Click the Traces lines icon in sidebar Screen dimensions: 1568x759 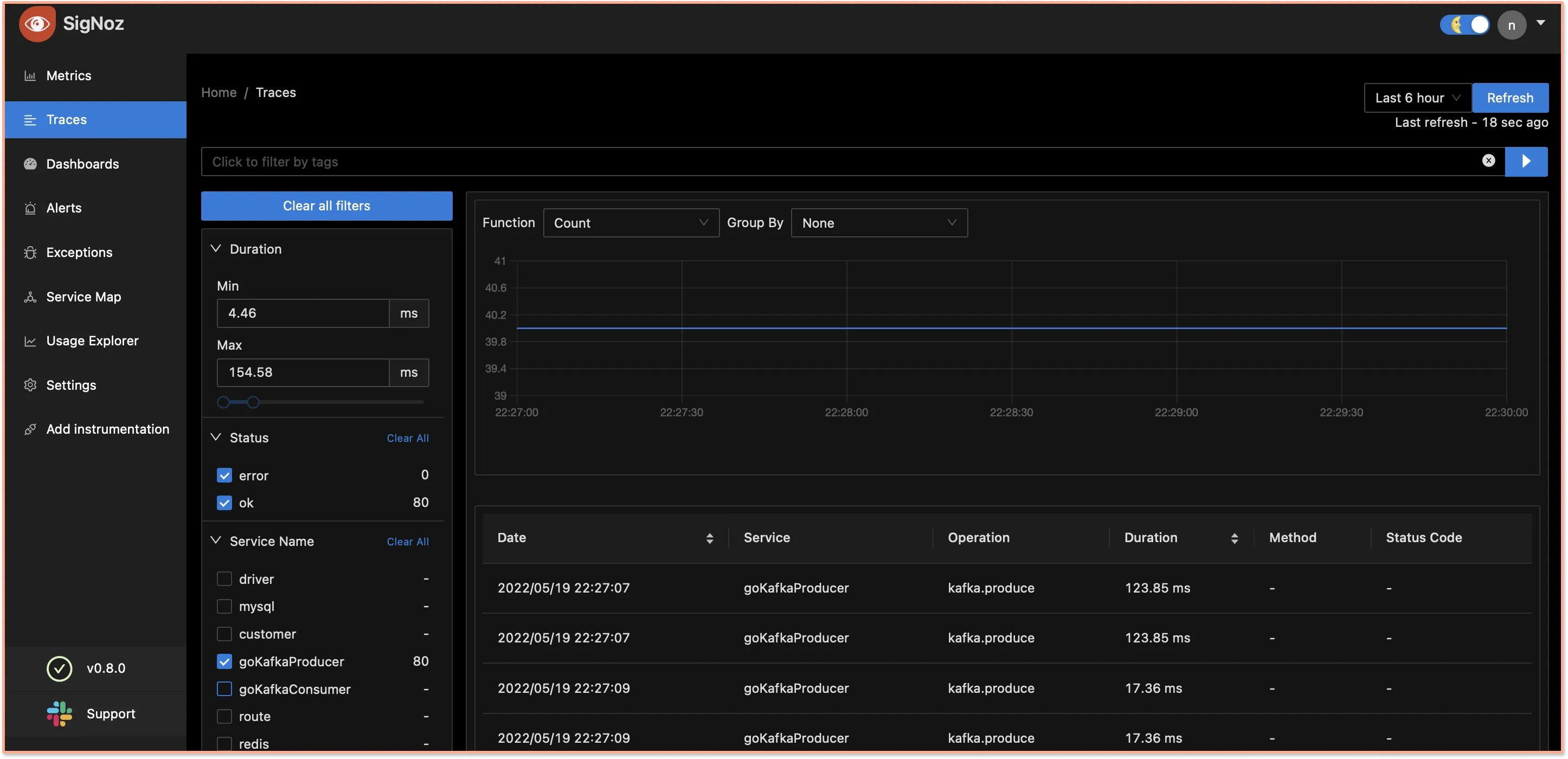click(30, 120)
